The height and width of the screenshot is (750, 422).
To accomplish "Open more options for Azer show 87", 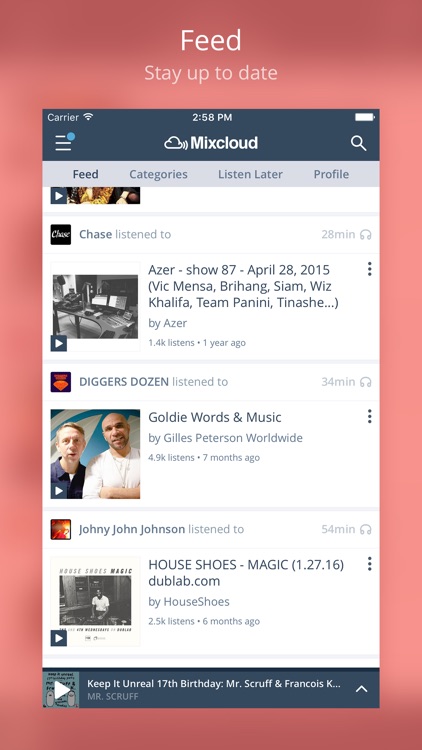I will pos(369,269).
